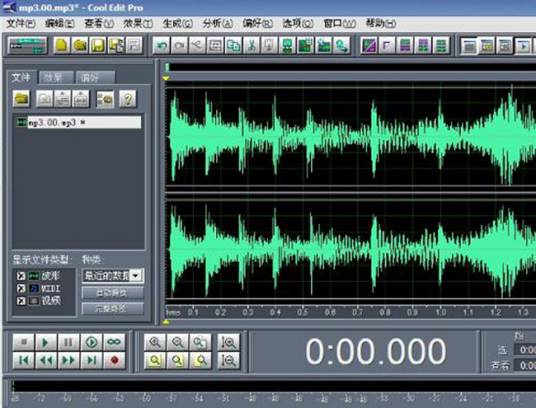Click the Undo arrow in toolbar
The image size is (536, 408).
click(x=162, y=45)
